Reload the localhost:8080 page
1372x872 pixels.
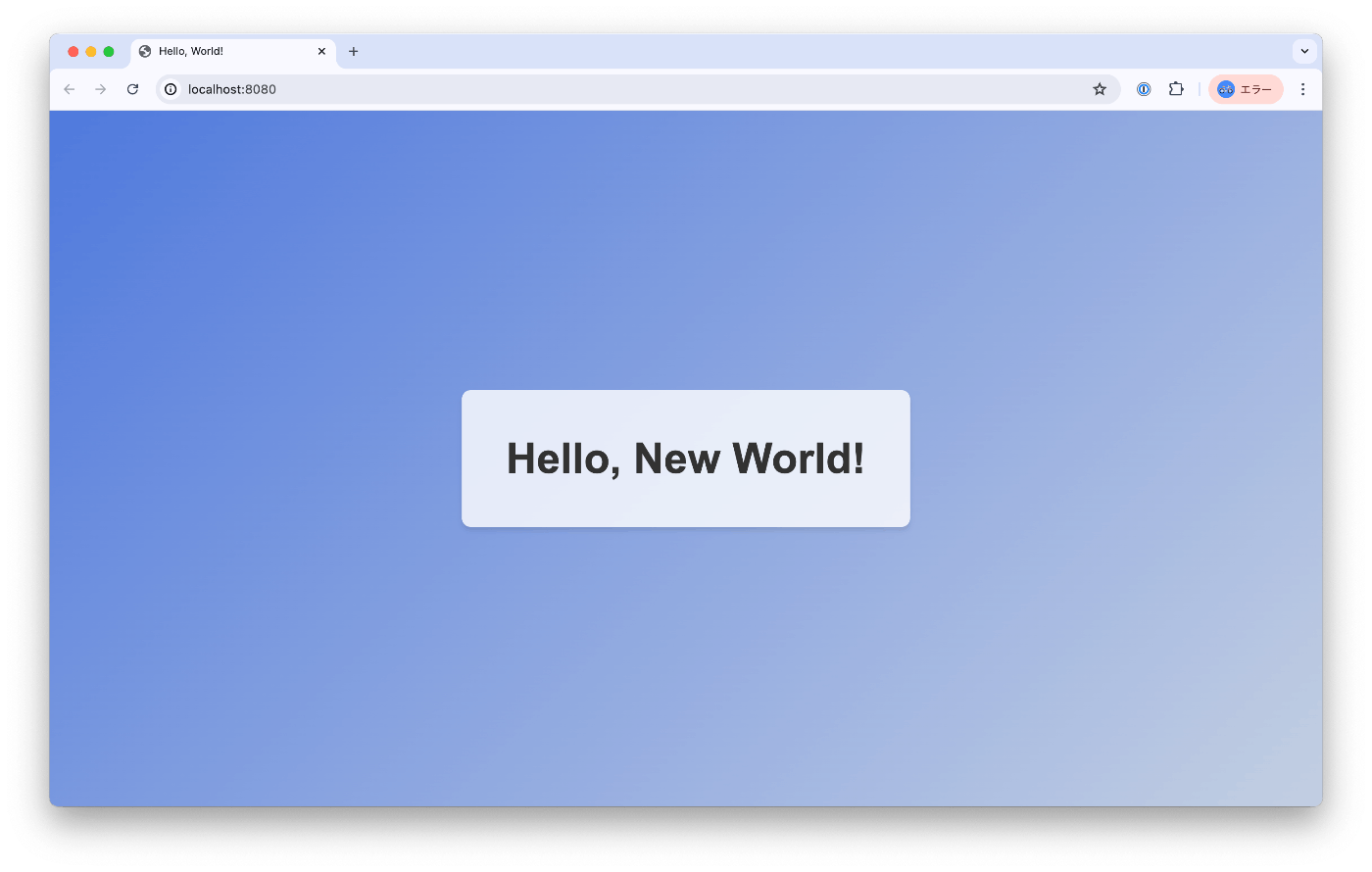point(132,89)
